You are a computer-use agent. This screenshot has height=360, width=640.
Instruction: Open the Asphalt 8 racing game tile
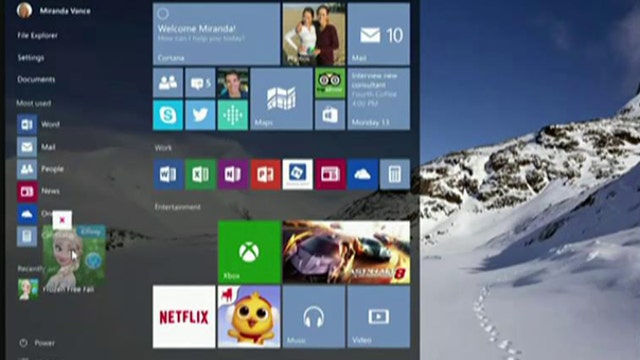(346, 252)
